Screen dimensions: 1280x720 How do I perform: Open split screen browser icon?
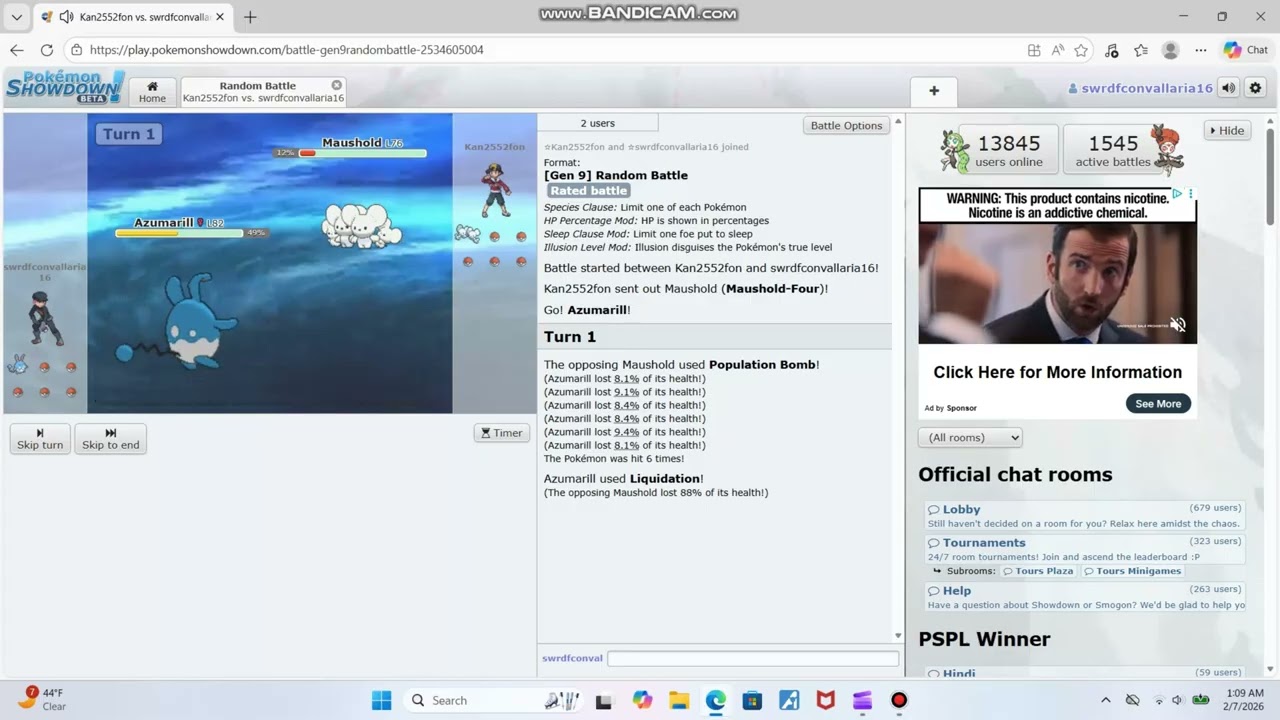[x=1034, y=50]
